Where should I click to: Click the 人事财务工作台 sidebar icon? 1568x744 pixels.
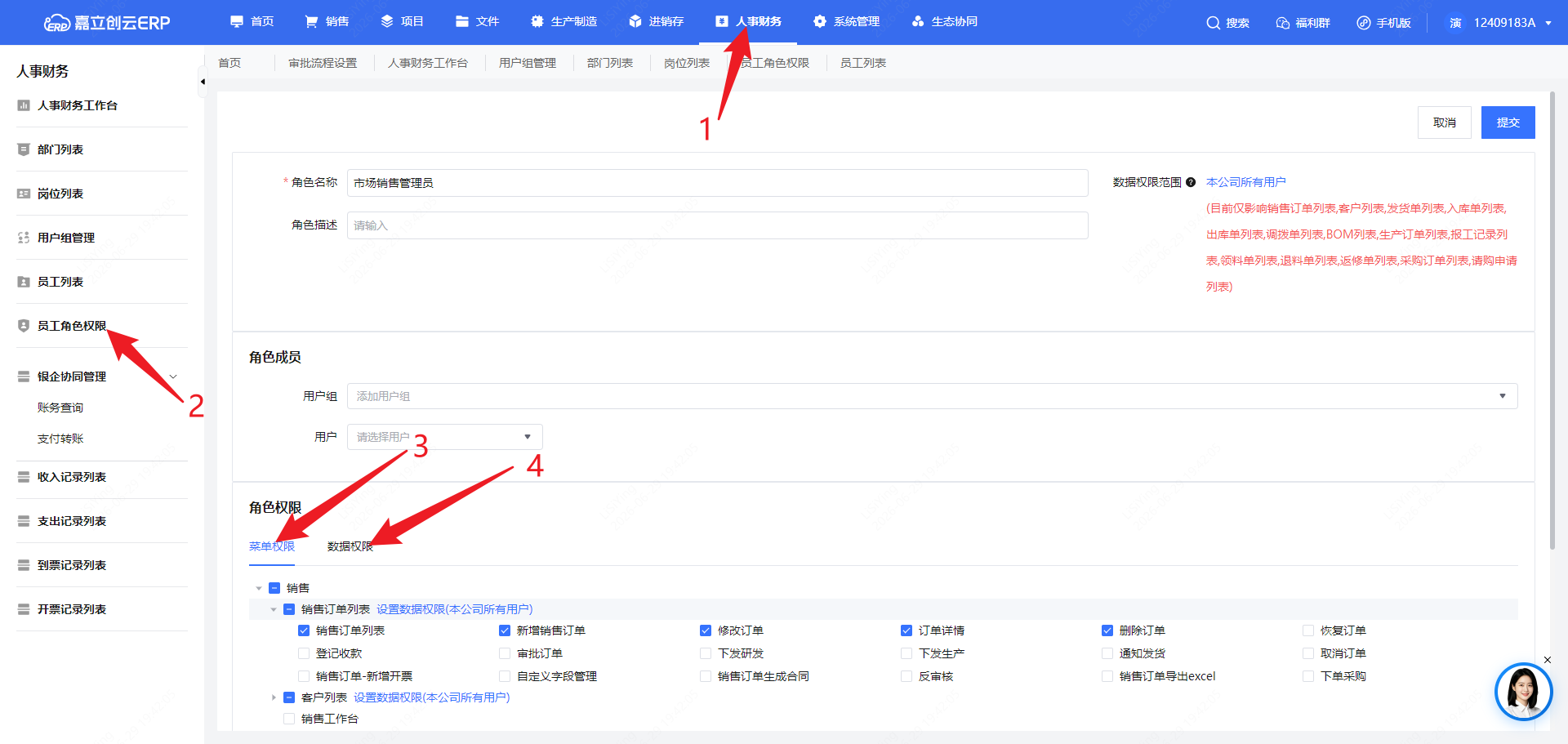click(24, 105)
